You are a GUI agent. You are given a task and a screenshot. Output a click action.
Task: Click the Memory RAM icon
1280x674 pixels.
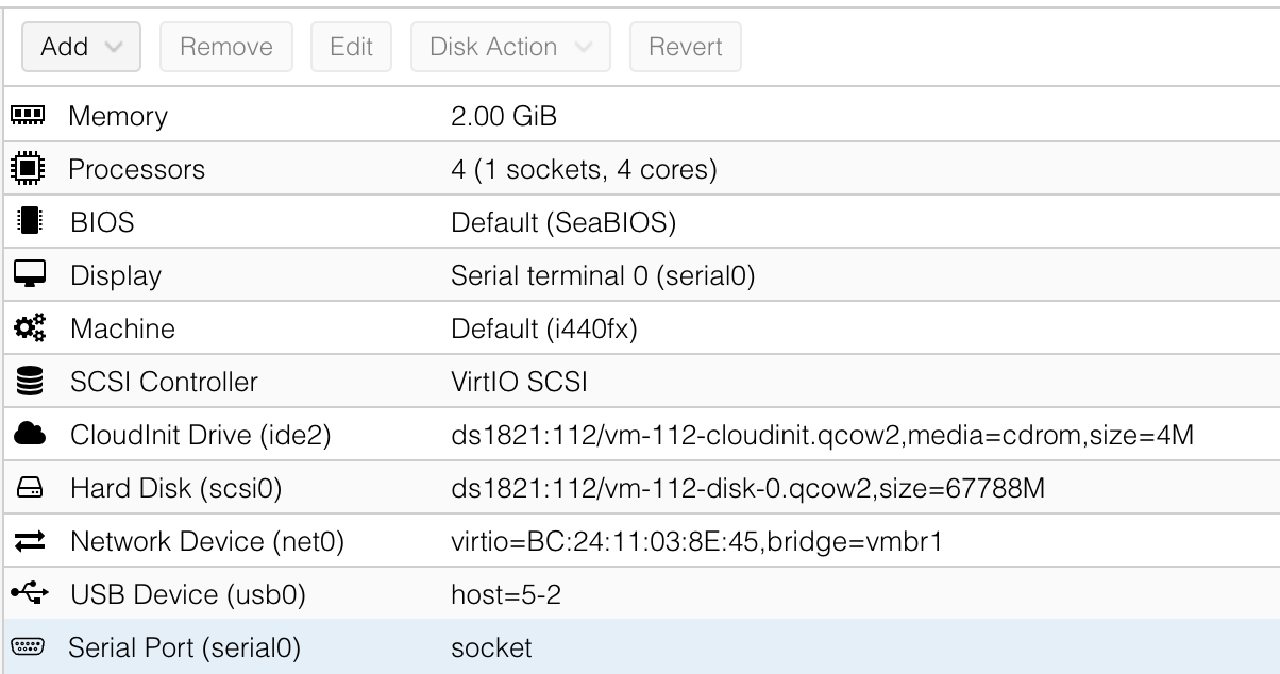point(29,116)
